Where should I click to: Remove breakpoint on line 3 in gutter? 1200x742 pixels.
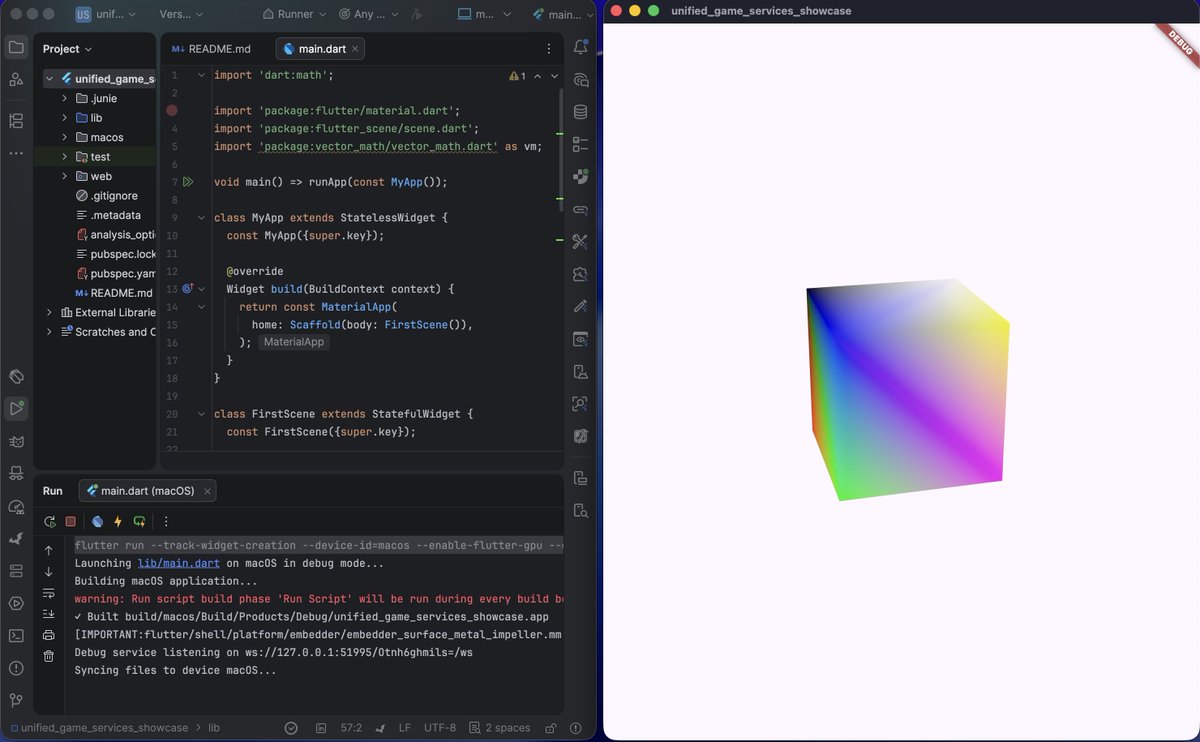(x=172, y=110)
